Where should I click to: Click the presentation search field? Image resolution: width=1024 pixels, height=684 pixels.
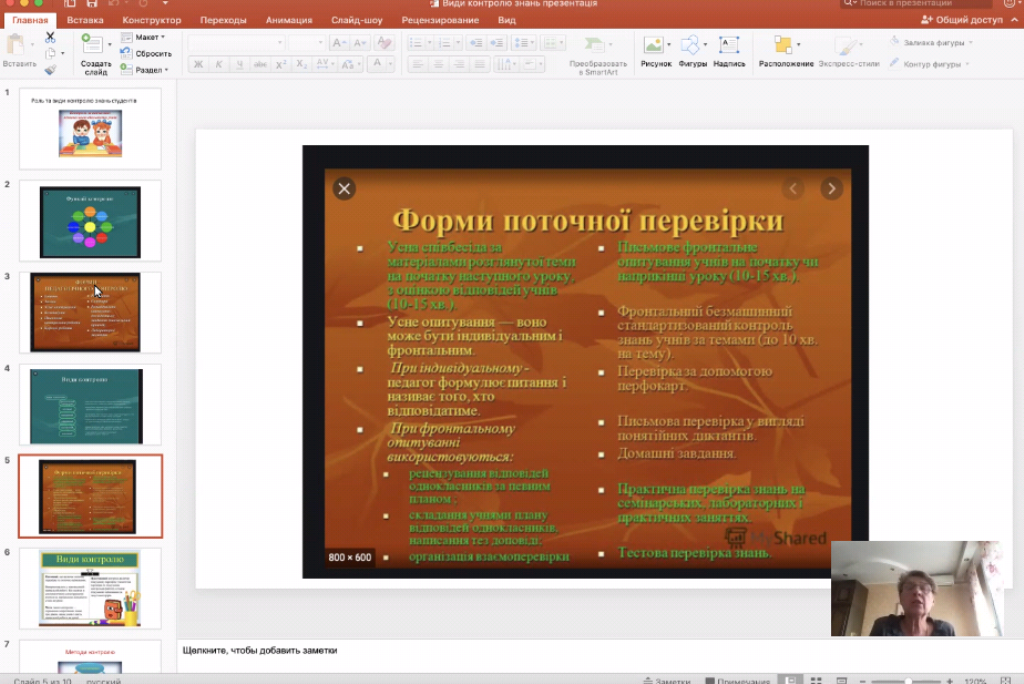917,4
